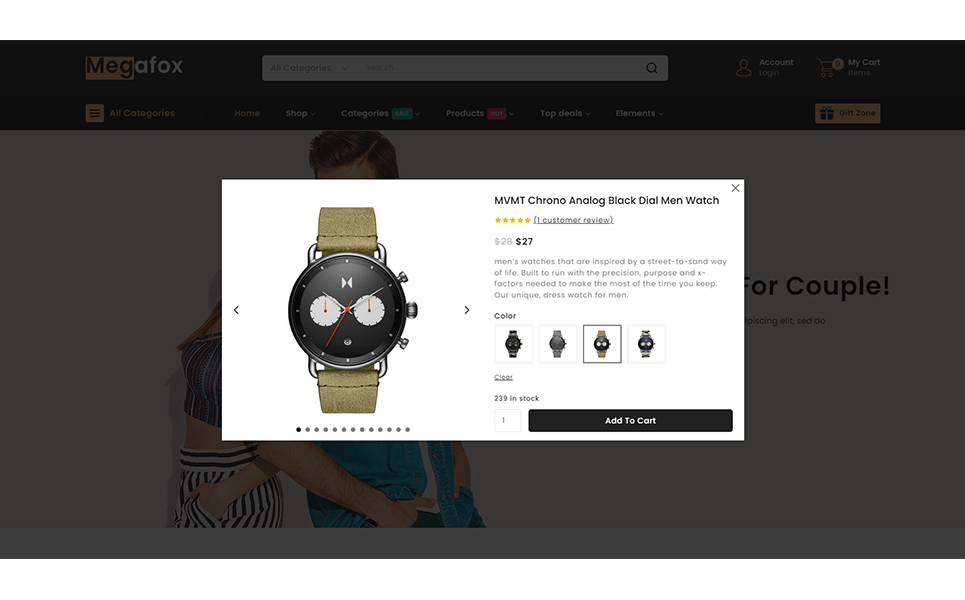Close the product quick view popup
The image size is (965, 600).
click(735, 188)
